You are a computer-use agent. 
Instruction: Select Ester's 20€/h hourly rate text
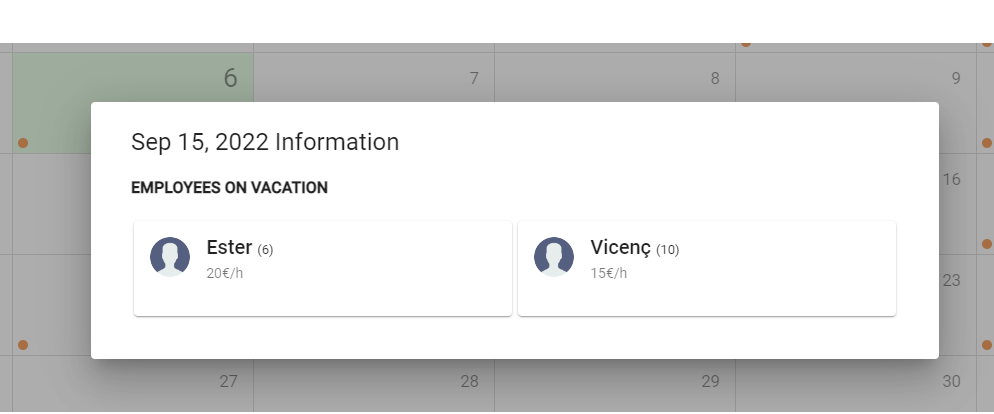(224, 273)
